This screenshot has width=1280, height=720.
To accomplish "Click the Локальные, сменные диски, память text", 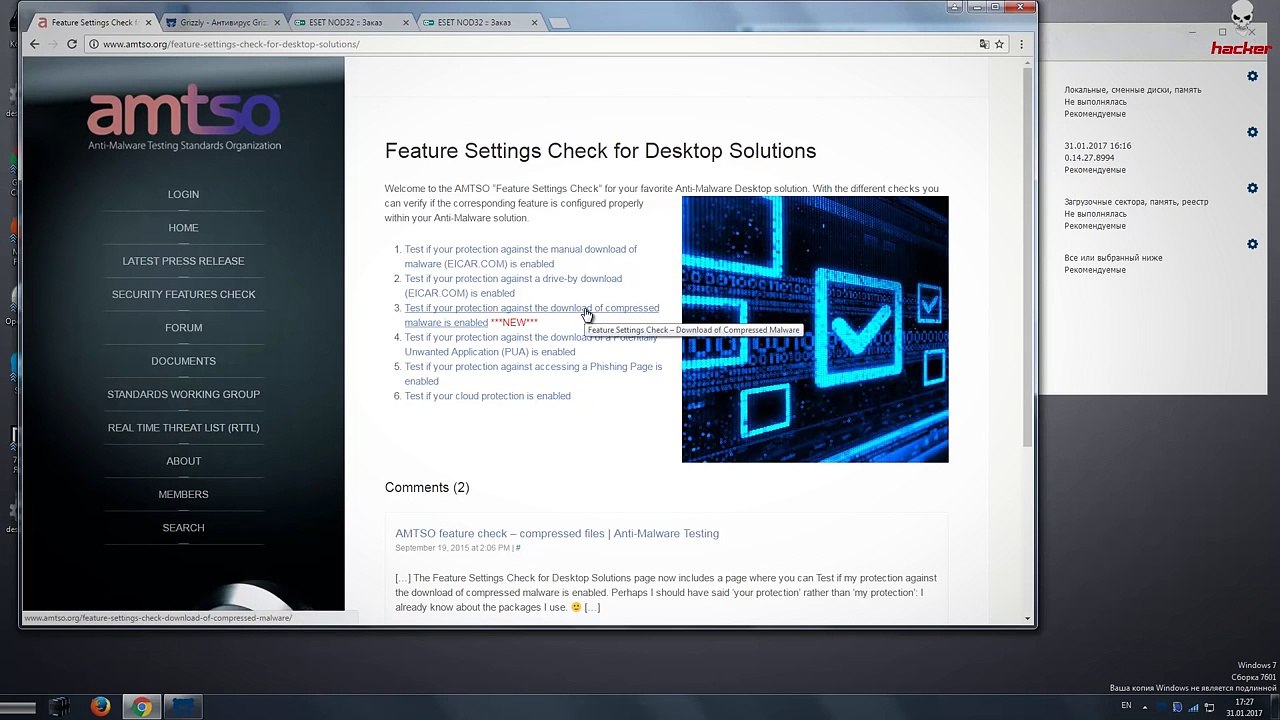I will [1133, 90].
